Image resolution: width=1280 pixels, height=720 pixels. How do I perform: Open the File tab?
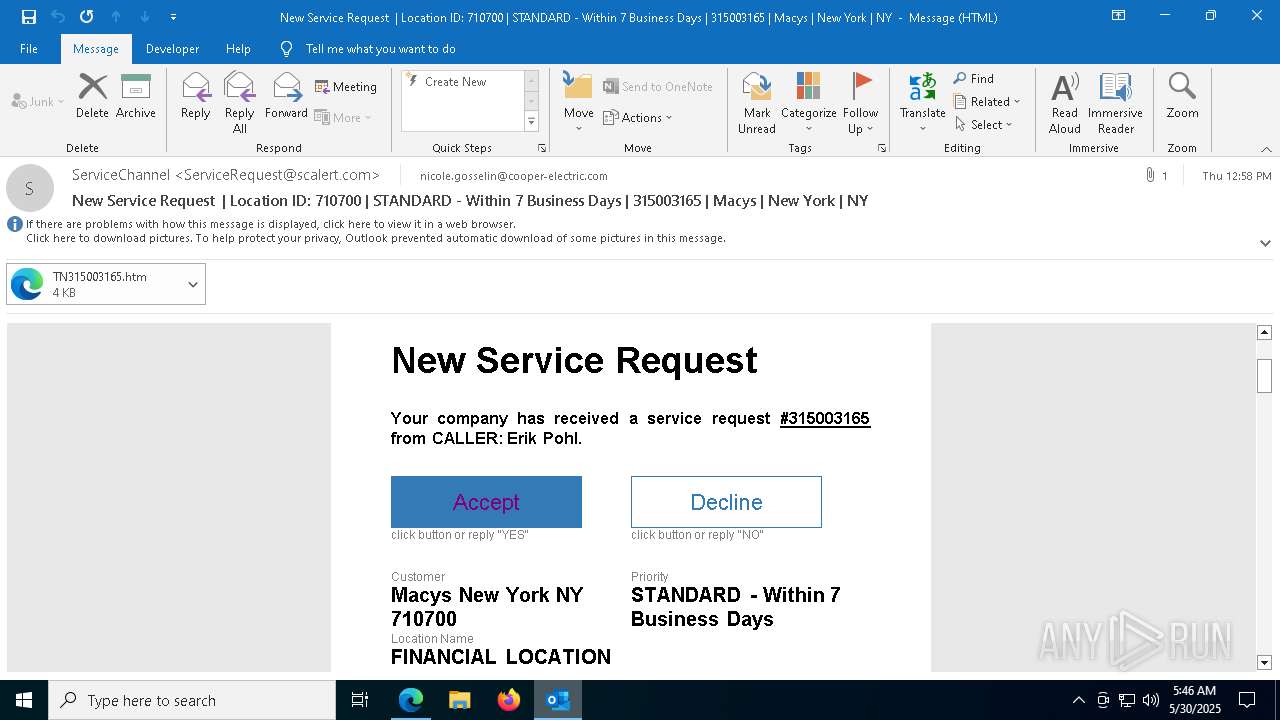(29, 49)
